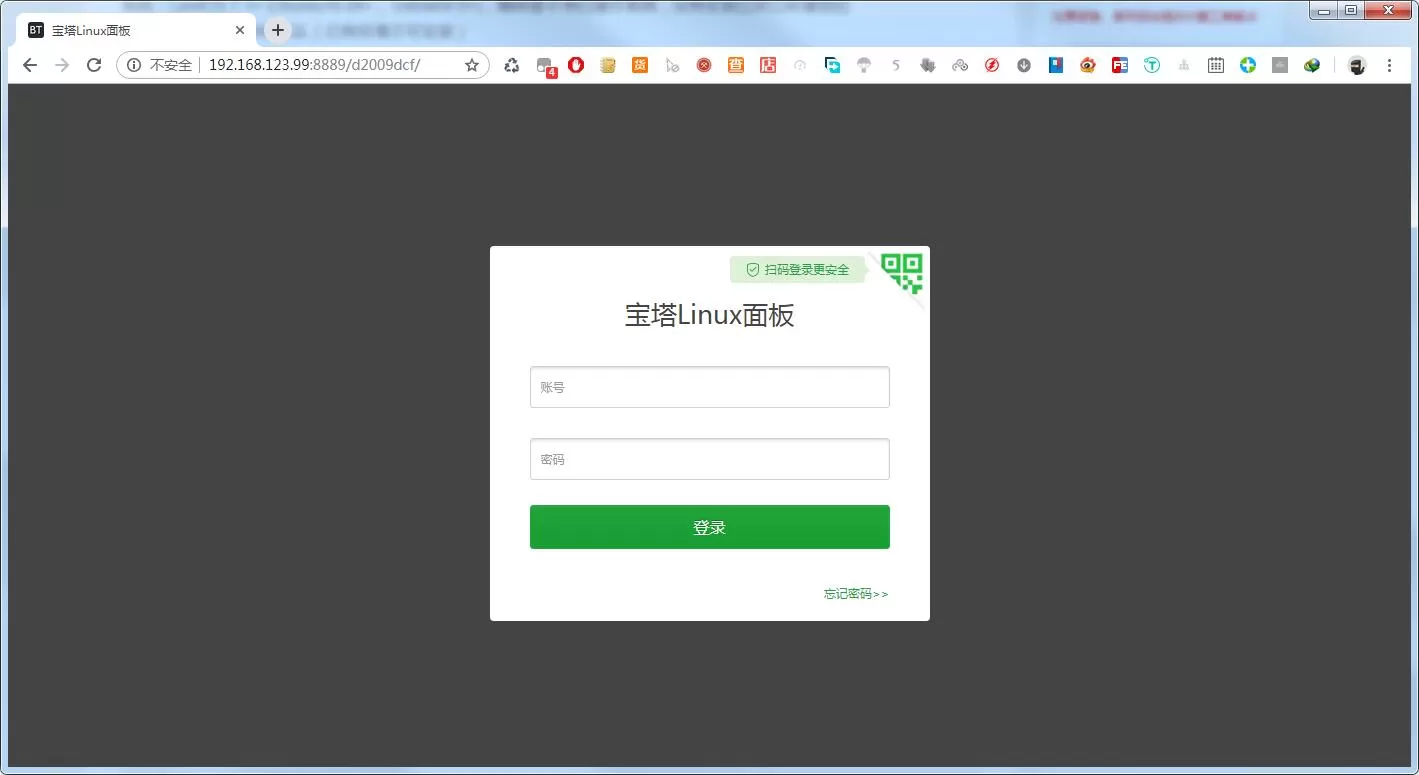Open the 忘记密码 link
Image resolution: width=1419 pixels, height=775 pixels.
(856, 594)
